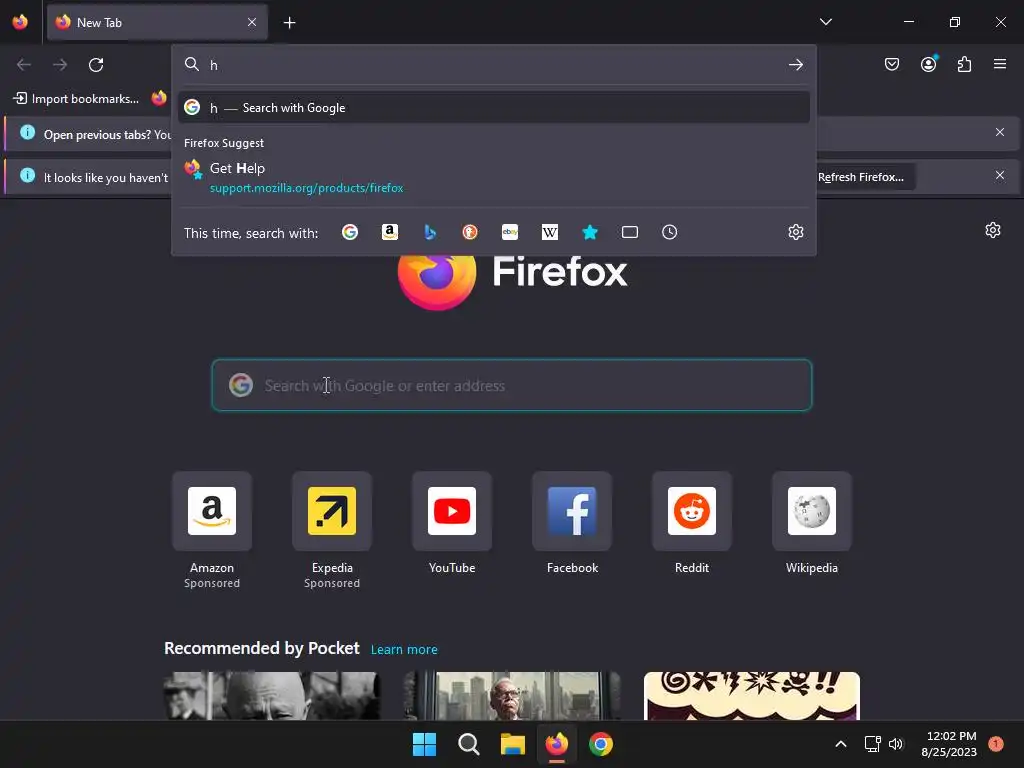Search open tabs via tabs icon

[630, 232]
